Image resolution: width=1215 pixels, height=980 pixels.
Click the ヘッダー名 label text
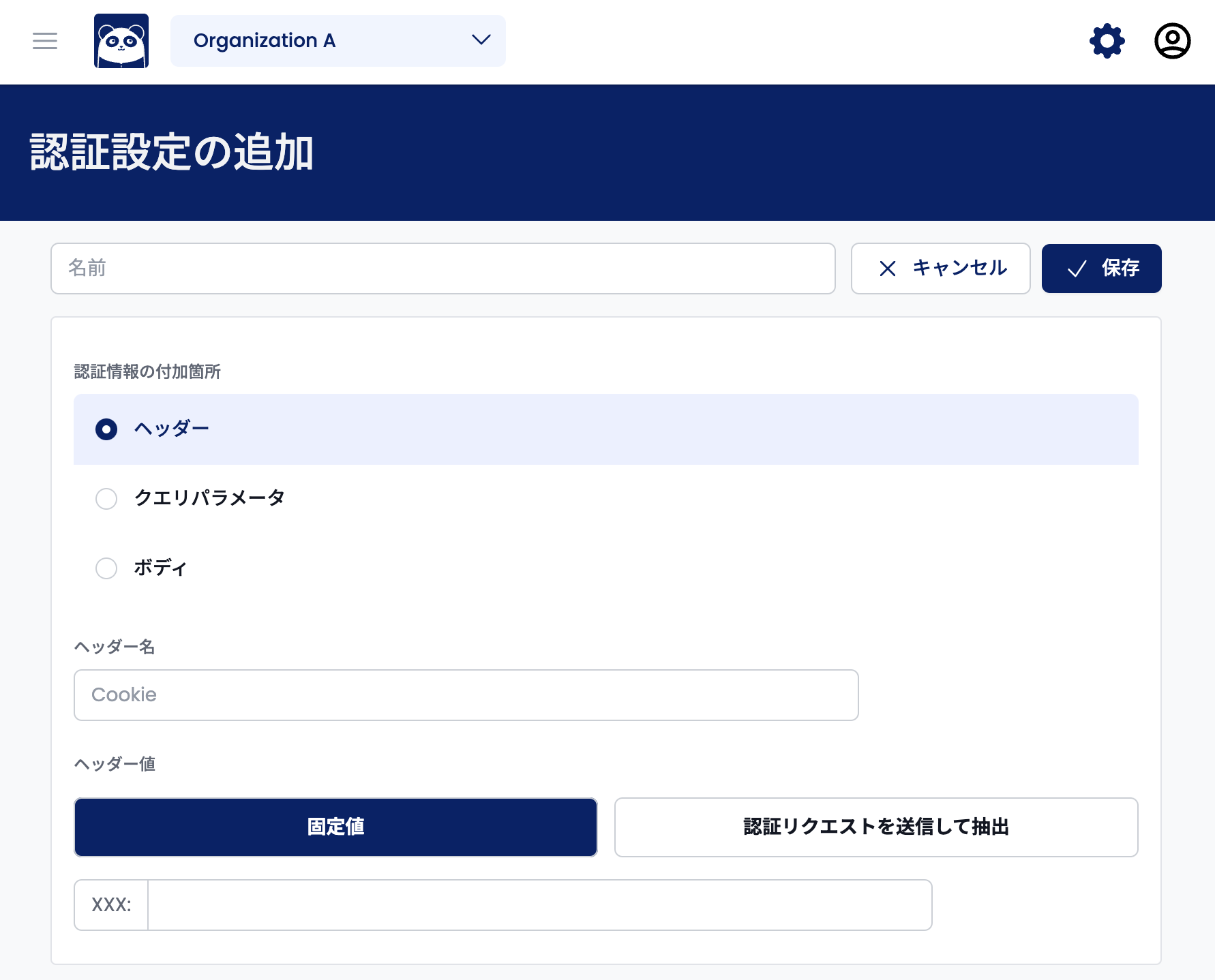115,647
